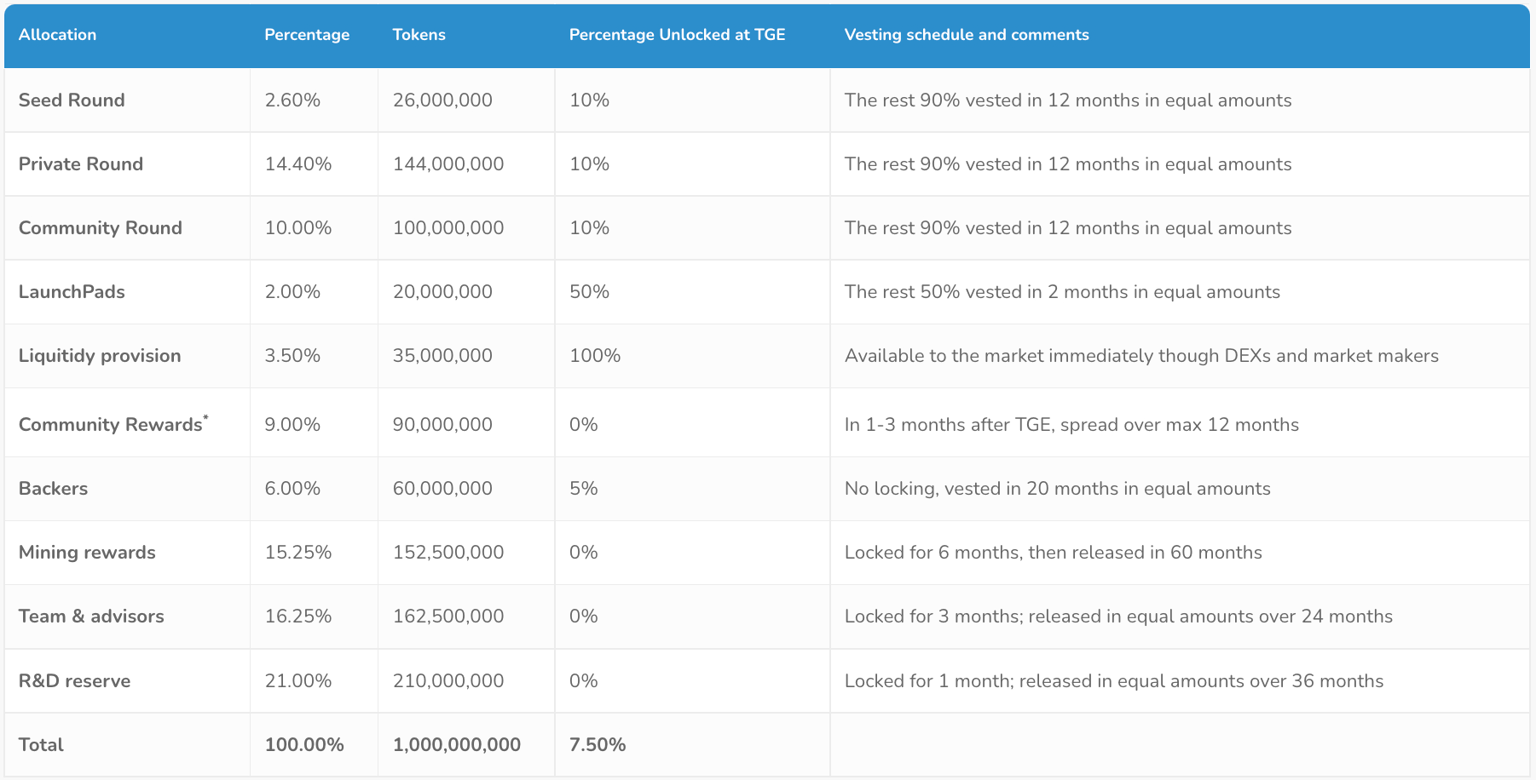1536x780 pixels.
Task: Click the total unlocked 7.50% cell
Action: pyautogui.click(x=597, y=745)
